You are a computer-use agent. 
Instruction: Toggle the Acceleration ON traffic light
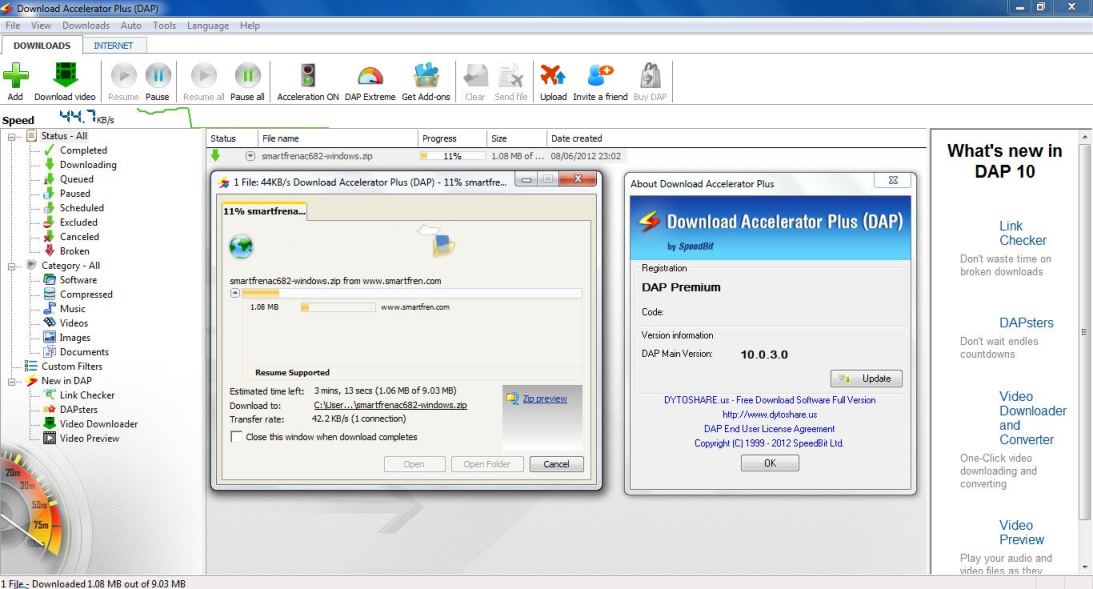(x=307, y=76)
